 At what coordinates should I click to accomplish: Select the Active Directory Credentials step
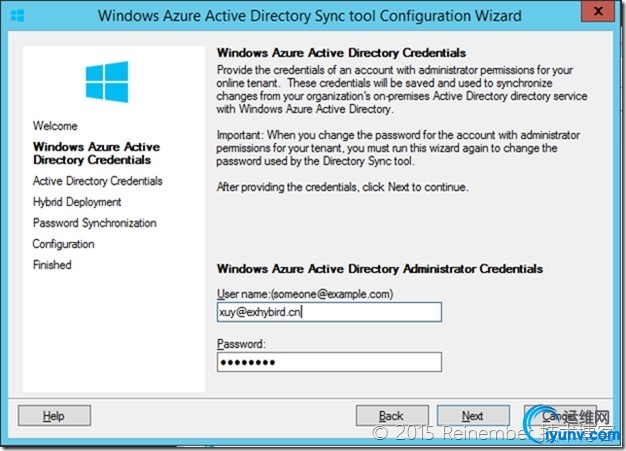click(x=97, y=181)
